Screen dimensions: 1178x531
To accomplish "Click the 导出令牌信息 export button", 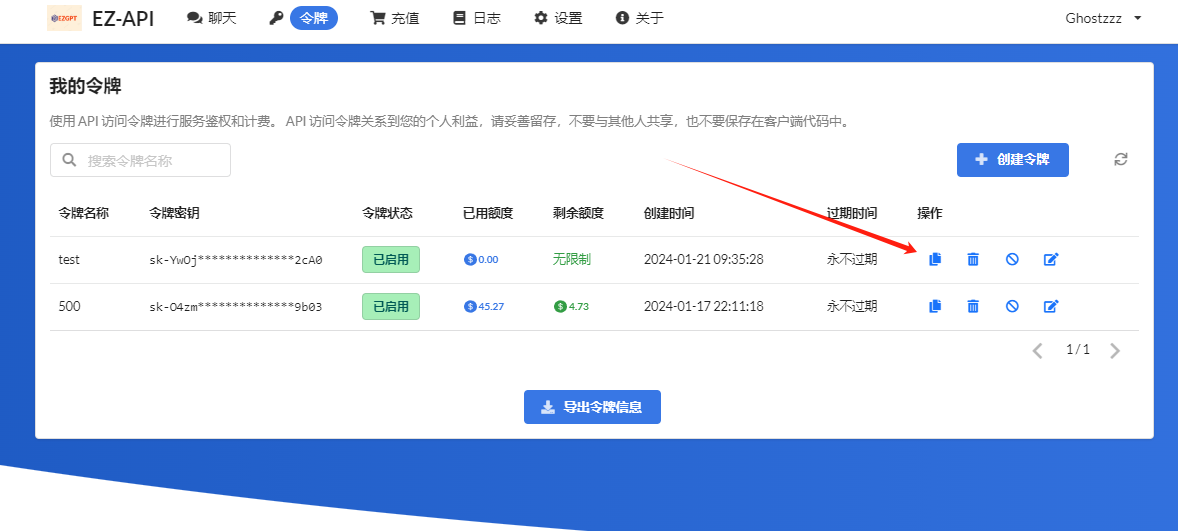I will pyautogui.click(x=592, y=407).
